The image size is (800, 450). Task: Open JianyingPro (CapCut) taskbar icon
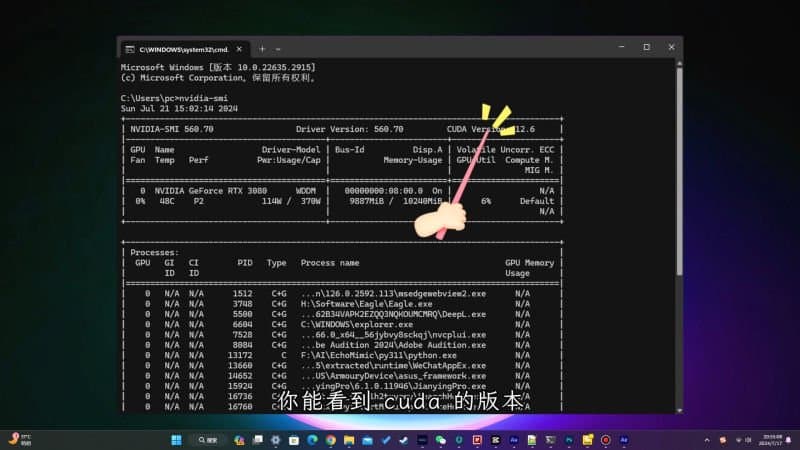(x=495, y=440)
